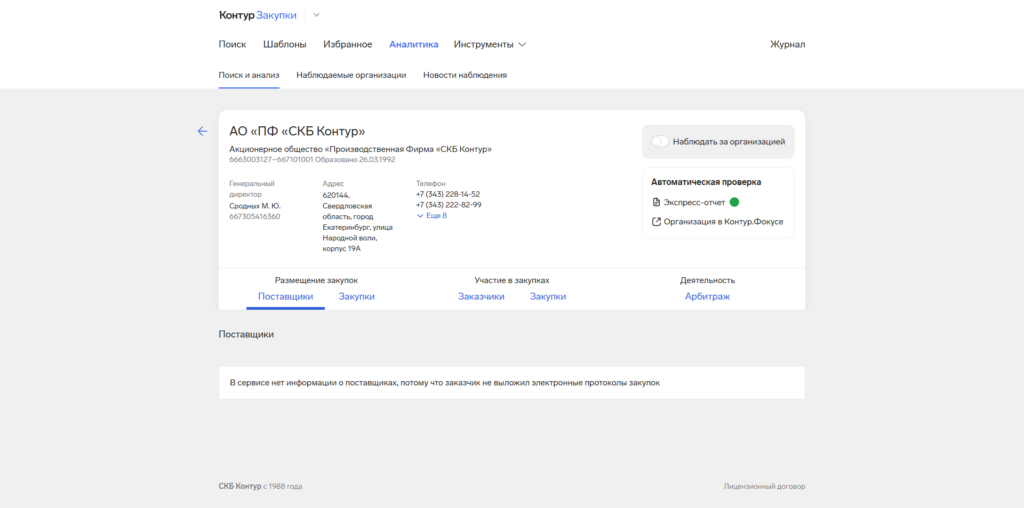Click the back arrow icon
Screen dimensions: 1024x508
click(202, 131)
